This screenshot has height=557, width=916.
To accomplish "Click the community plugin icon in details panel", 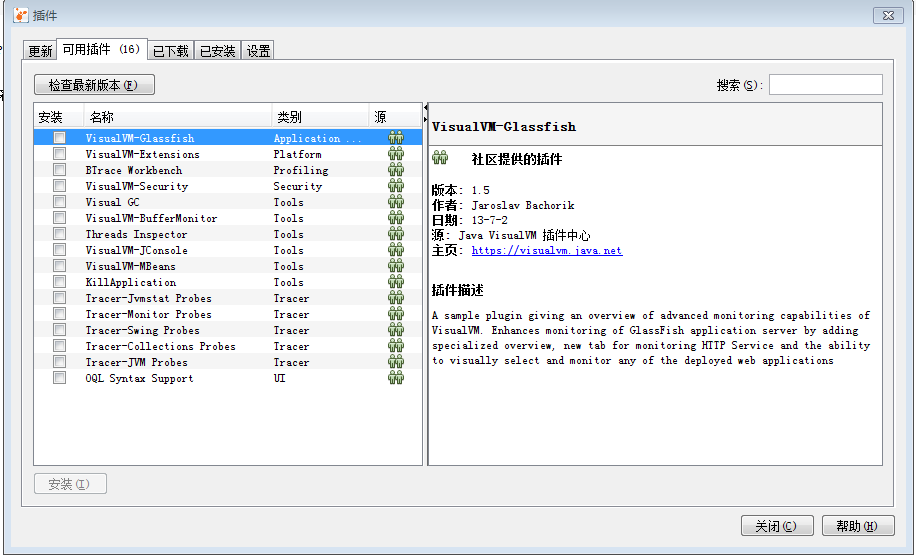I will coord(440,158).
